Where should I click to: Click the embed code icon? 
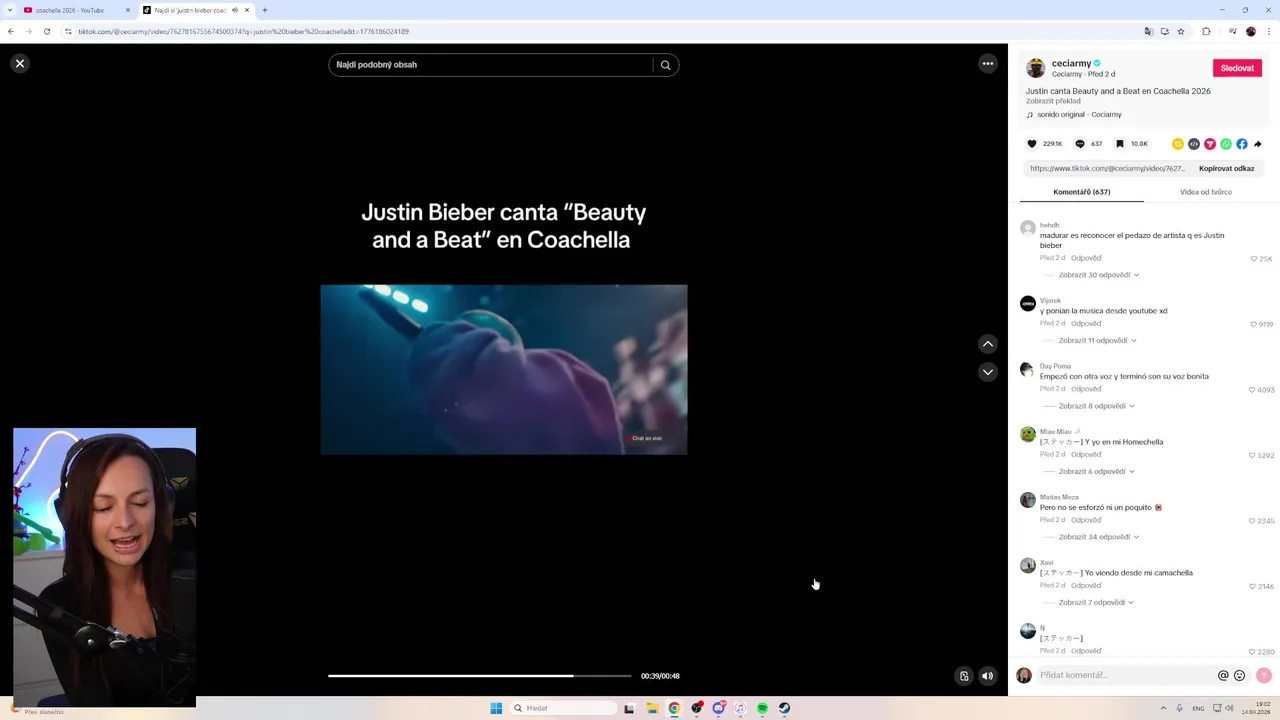pyautogui.click(x=1194, y=144)
